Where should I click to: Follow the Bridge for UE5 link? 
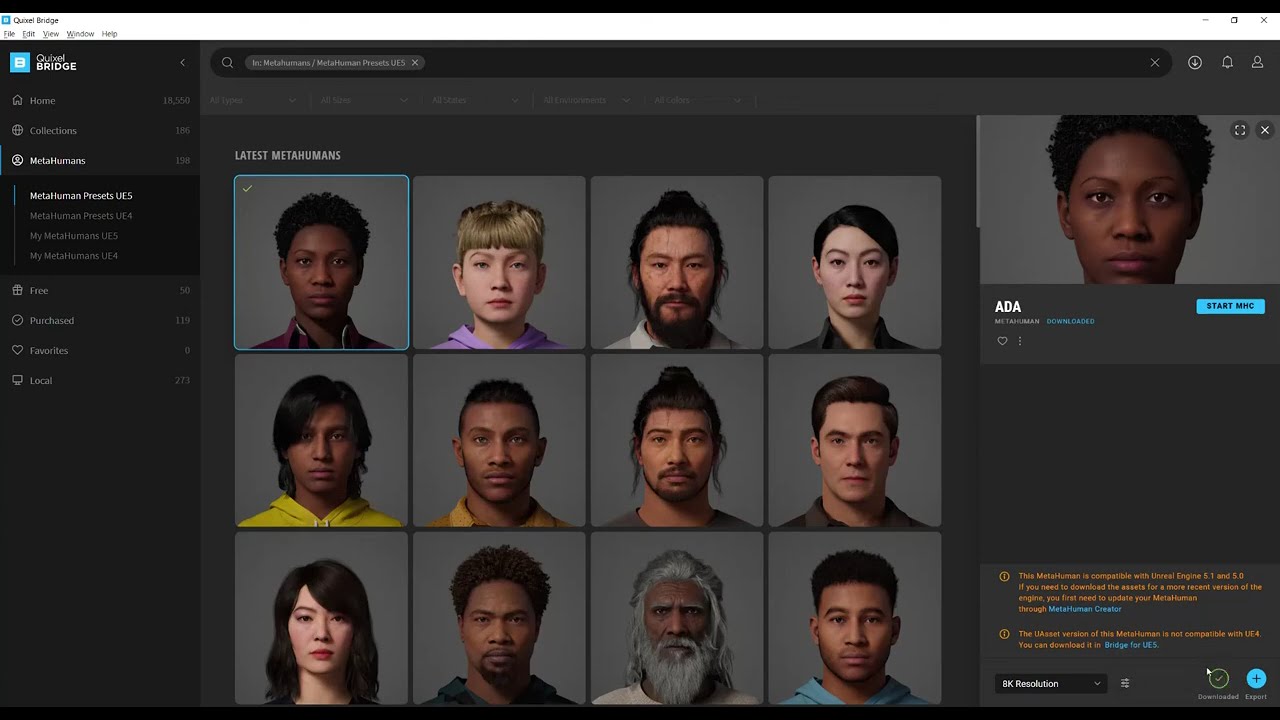coord(1131,645)
